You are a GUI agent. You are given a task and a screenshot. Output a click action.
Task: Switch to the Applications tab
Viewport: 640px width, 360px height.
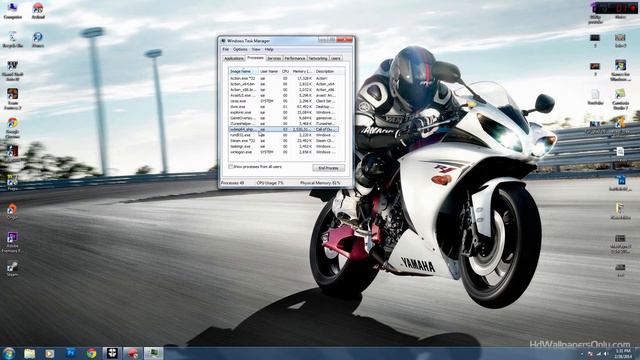pos(234,59)
